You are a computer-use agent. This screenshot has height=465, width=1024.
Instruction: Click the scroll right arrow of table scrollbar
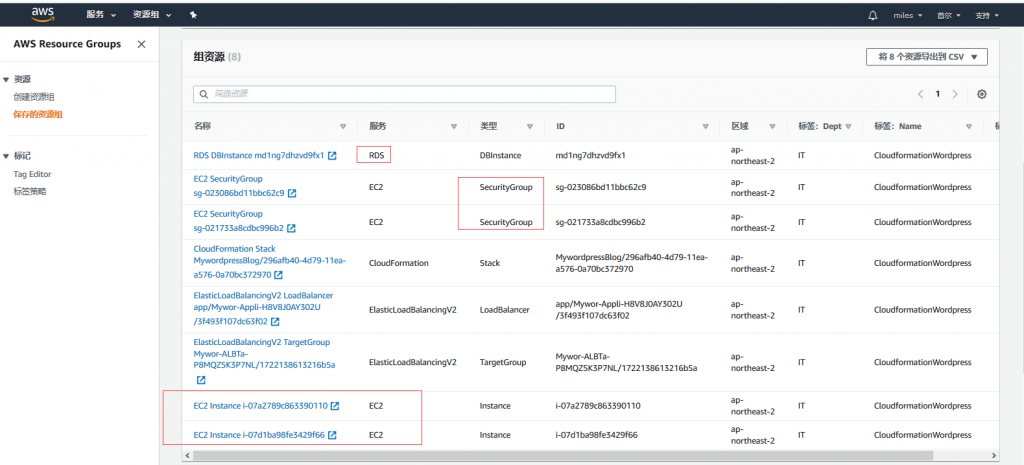click(995, 455)
